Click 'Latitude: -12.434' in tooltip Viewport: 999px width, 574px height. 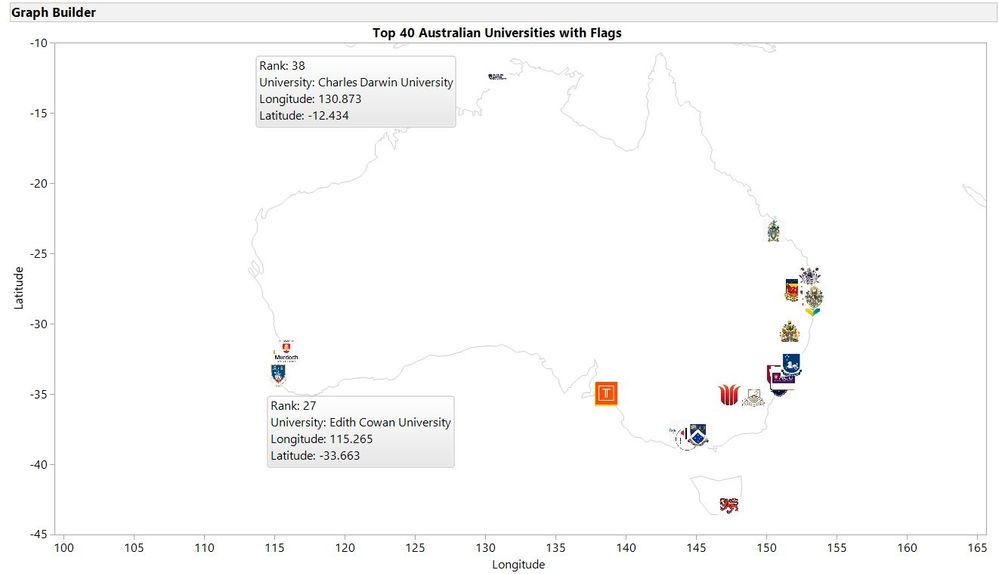tap(304, 115)
